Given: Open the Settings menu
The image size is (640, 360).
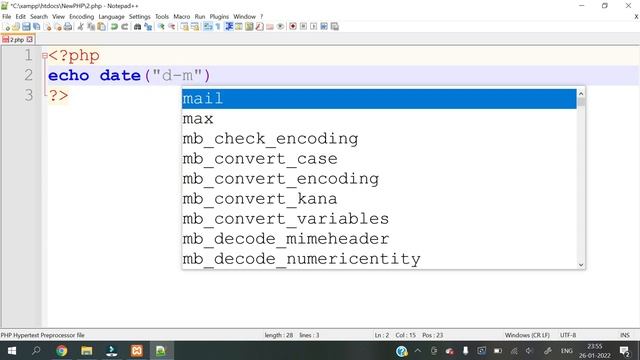Looking at the screenshot, I should [x=140, y=17].
